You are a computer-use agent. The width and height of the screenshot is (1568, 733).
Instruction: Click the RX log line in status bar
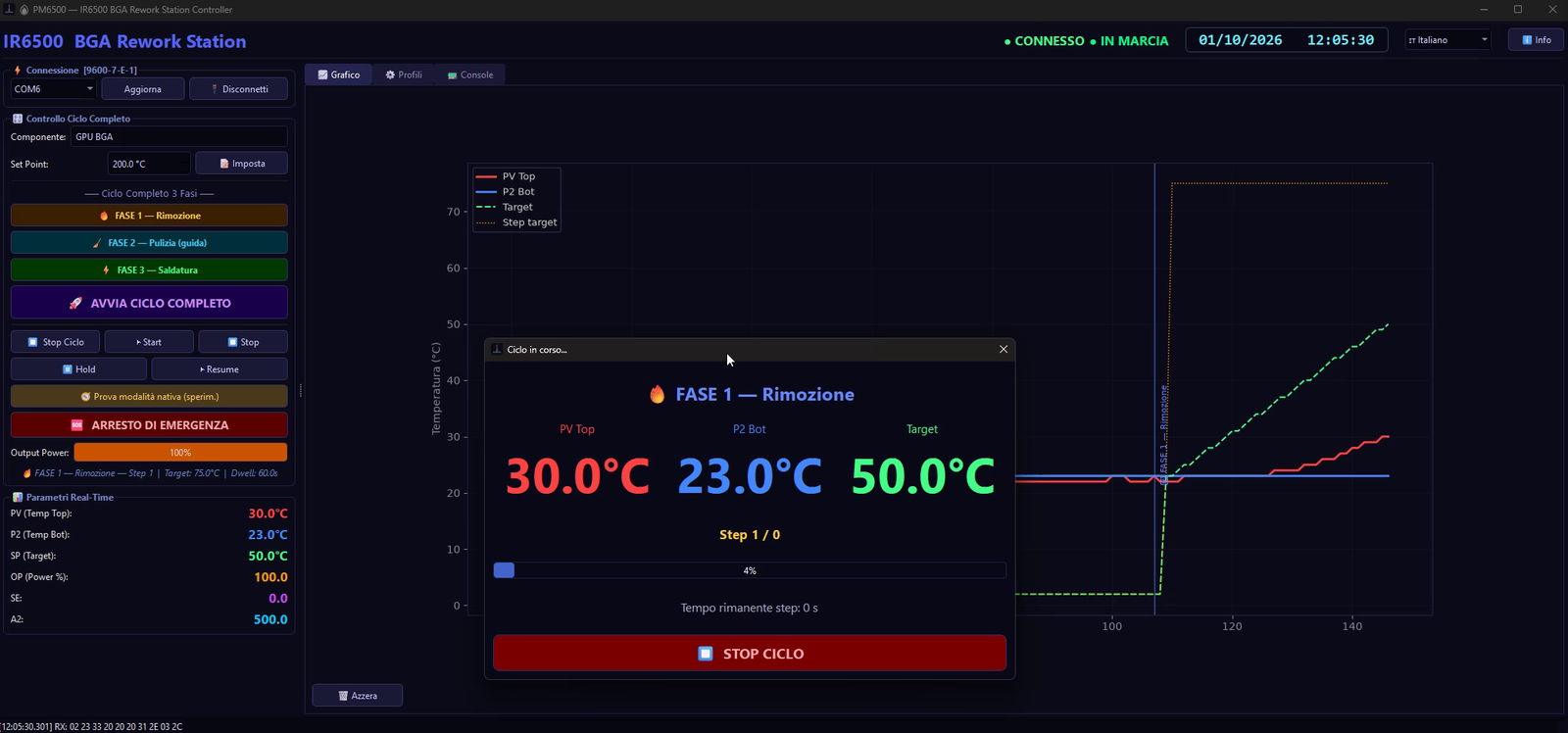click(x=92, y=726)
